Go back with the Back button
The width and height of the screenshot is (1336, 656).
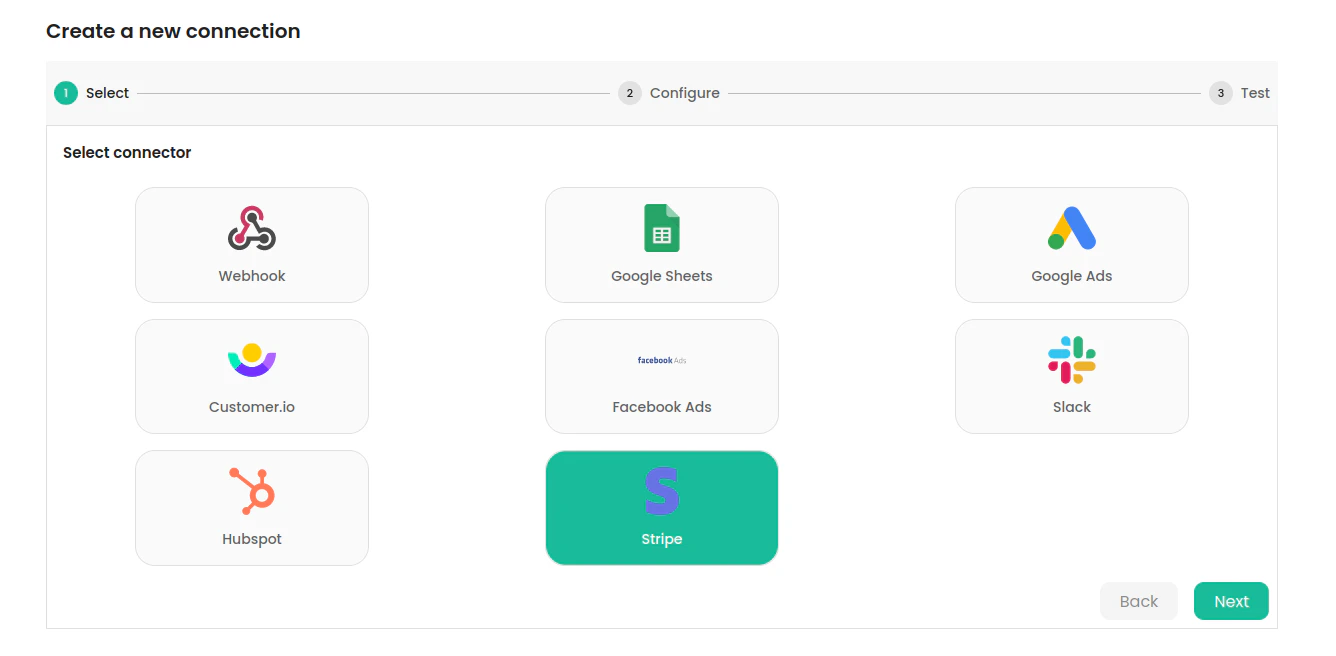tap(1139, 601)
